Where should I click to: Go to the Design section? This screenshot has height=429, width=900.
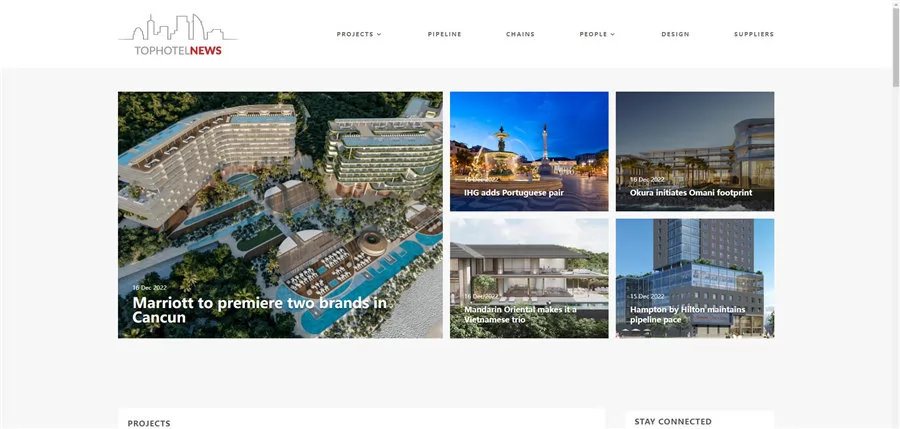[x=675, y=34]
